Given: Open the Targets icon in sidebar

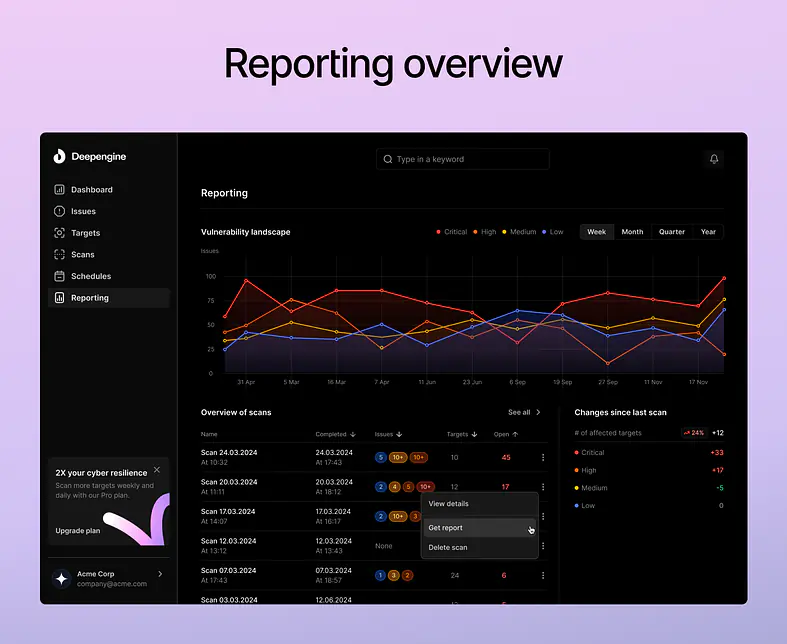Looking at the screenshot, I should [59, 233].
